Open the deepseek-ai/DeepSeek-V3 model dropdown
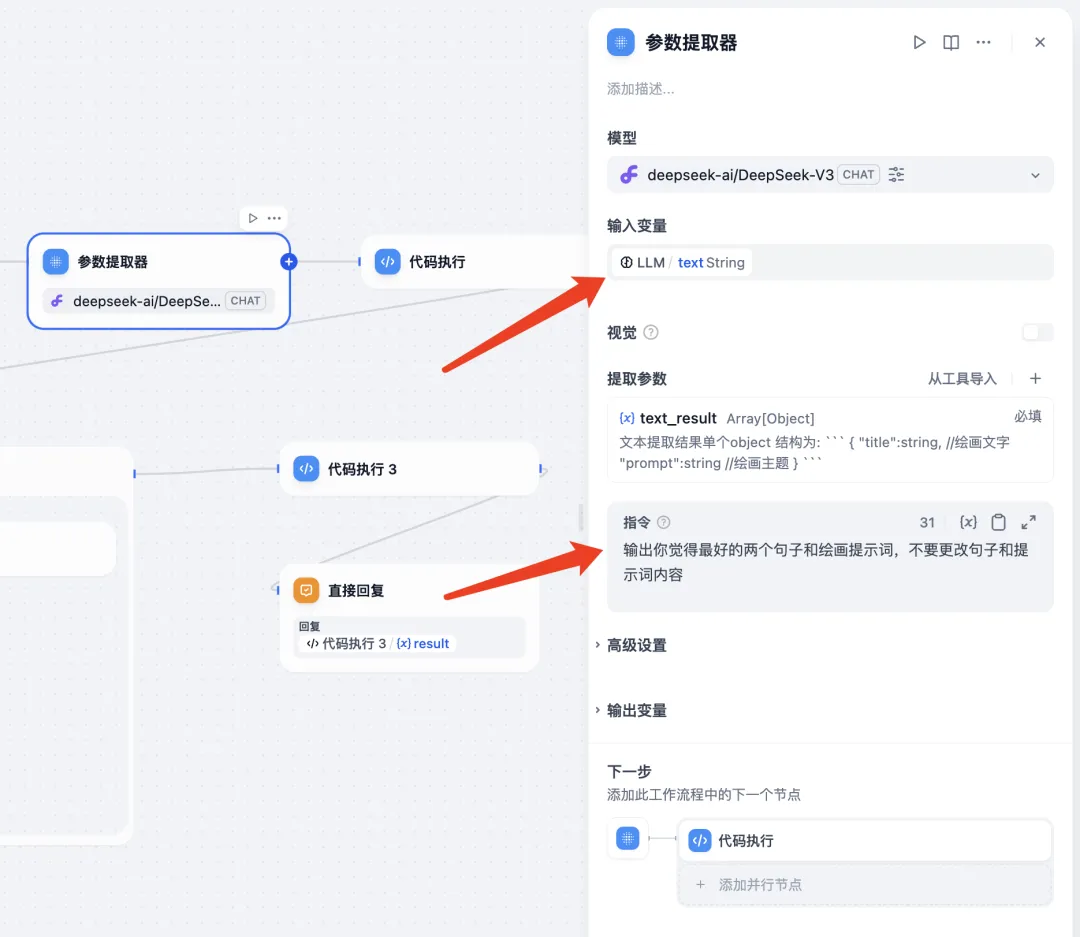 (x=830, y=175)
